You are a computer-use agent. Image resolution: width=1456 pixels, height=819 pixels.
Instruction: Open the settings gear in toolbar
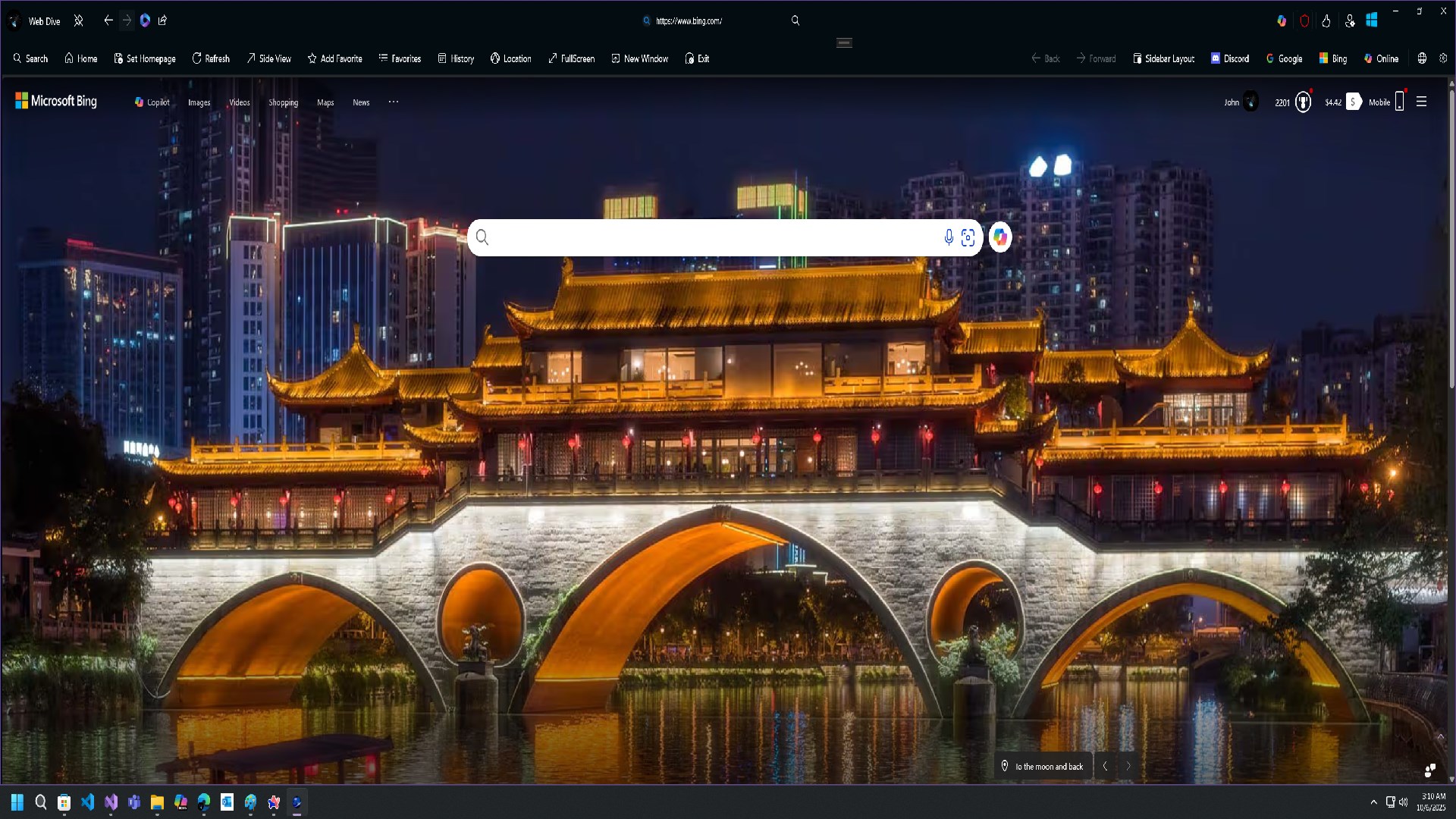pyautogui.click(x=1443, y=58)
